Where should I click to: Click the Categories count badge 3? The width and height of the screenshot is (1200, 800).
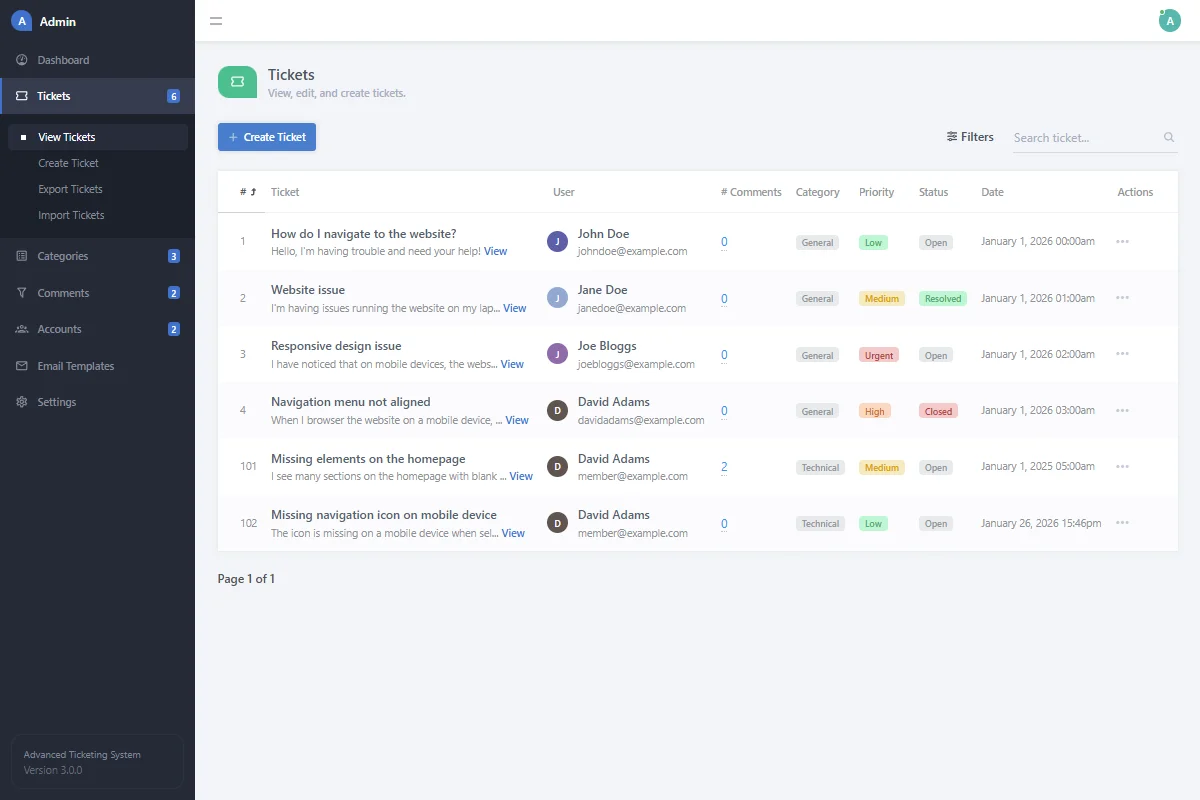point(174,256)
